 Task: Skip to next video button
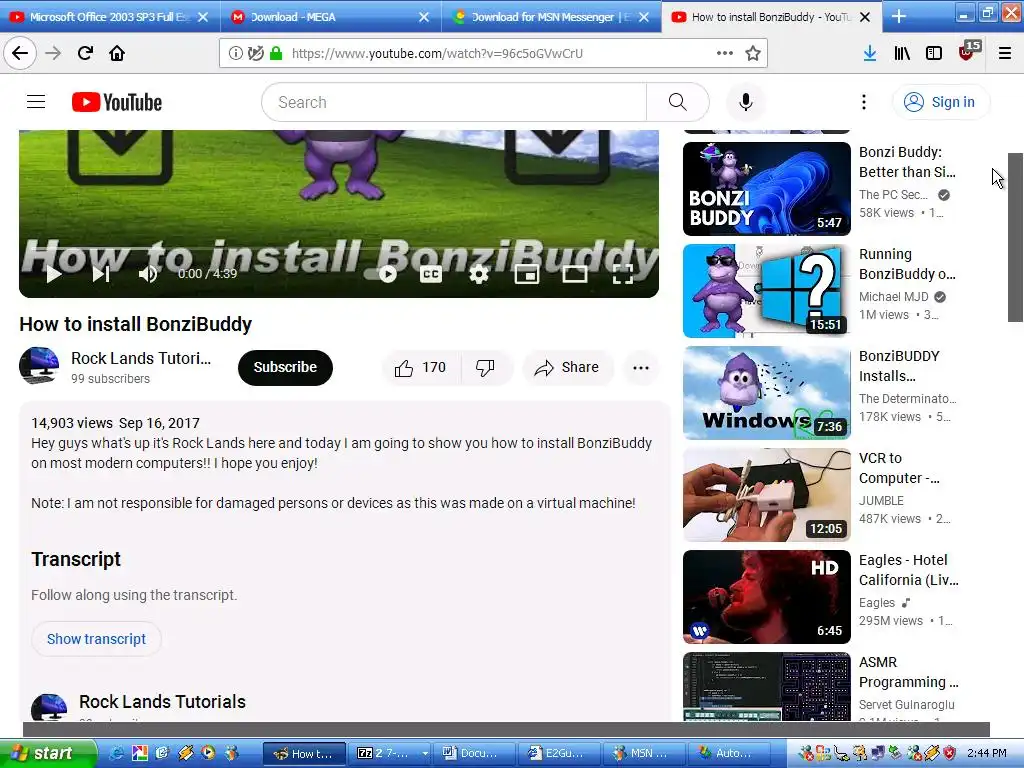[x=101, y=274]
